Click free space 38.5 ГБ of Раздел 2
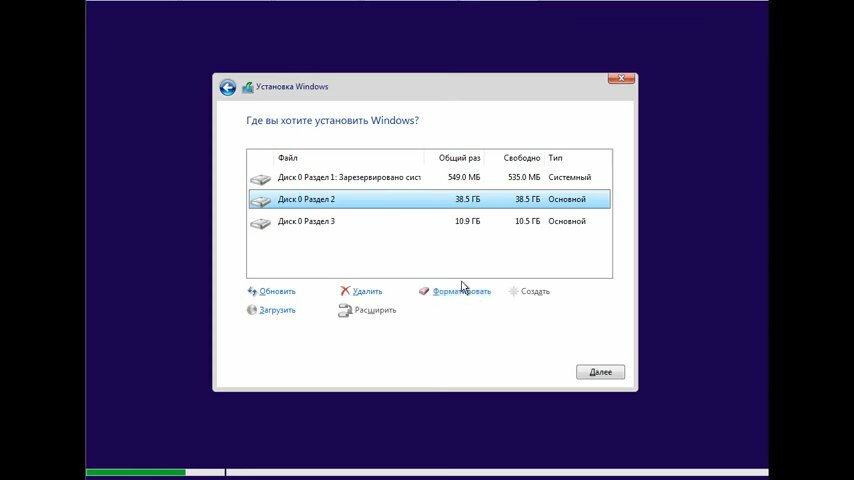The height and width of the screenshot is (480, 854). (528, 199)
